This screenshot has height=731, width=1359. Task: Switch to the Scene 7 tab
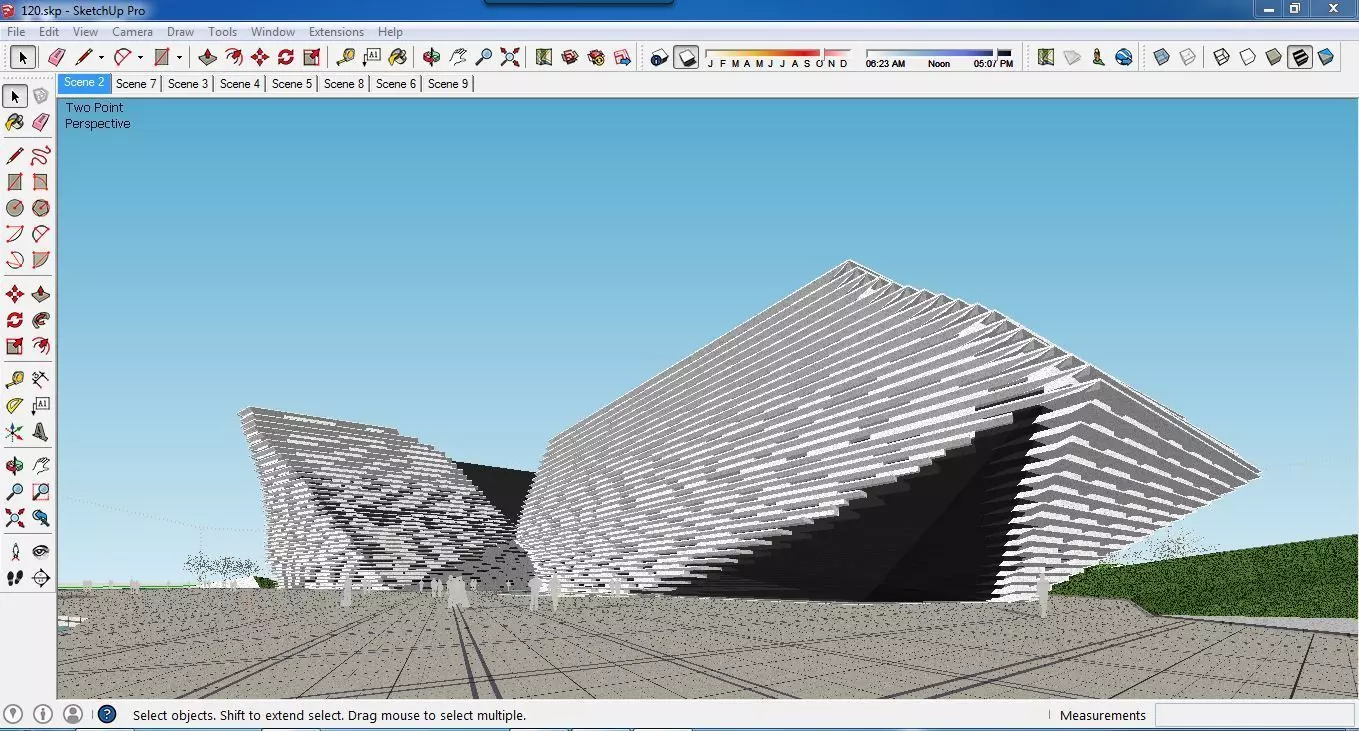click(136, 84)
